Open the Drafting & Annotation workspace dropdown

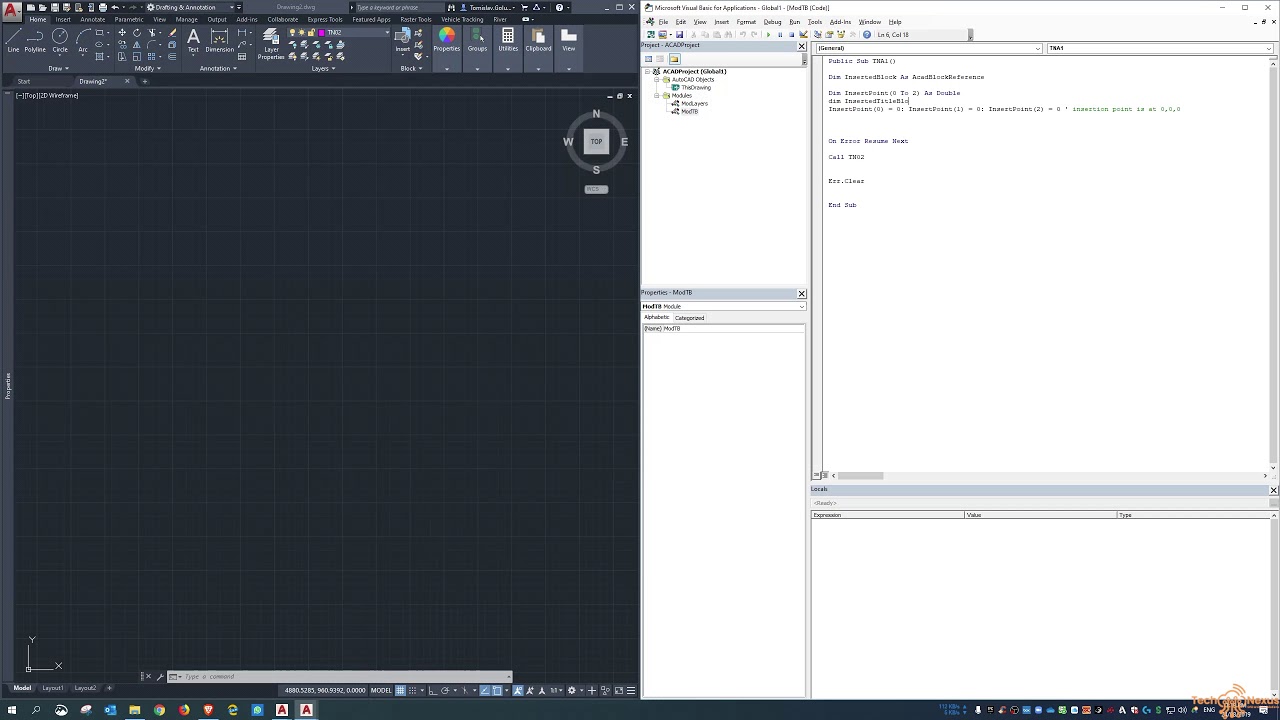(x=192, y=7)
